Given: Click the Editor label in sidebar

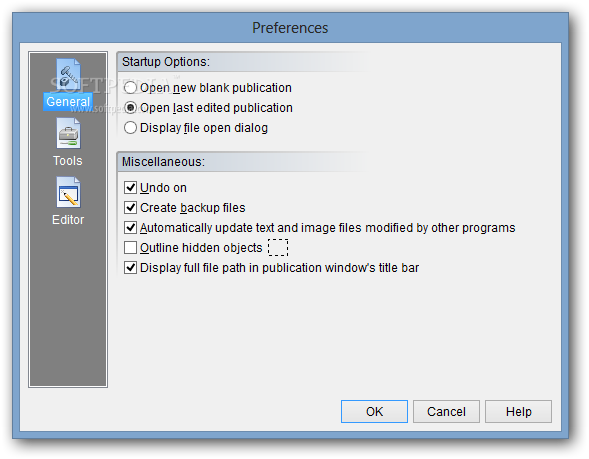Looking at the screenshot, I should coord(68,220).
